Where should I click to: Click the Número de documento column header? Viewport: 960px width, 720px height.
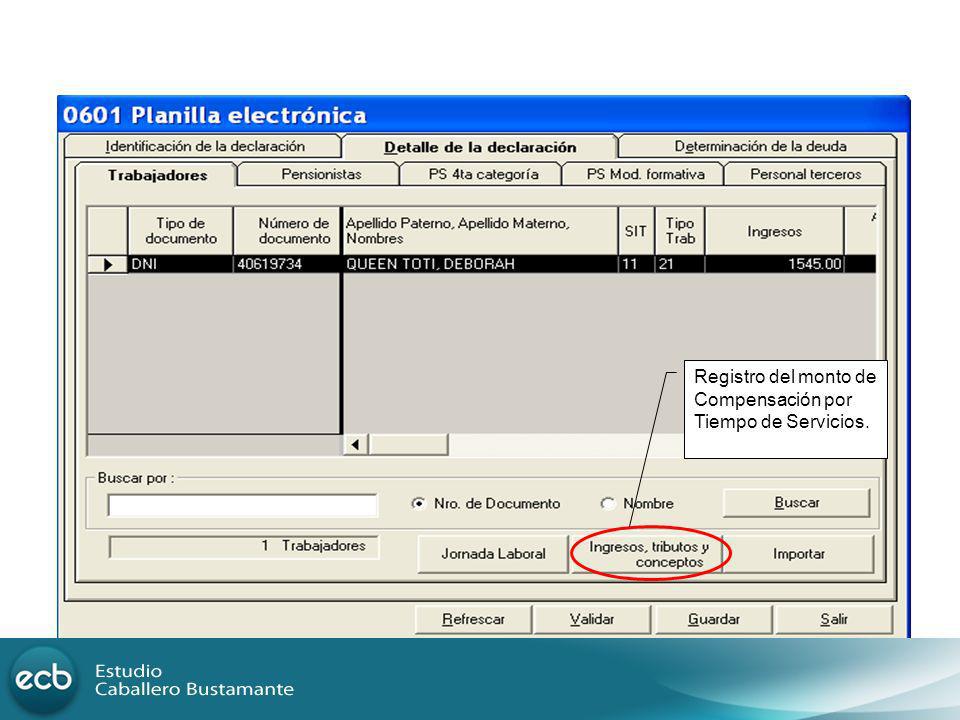(287, 231)
